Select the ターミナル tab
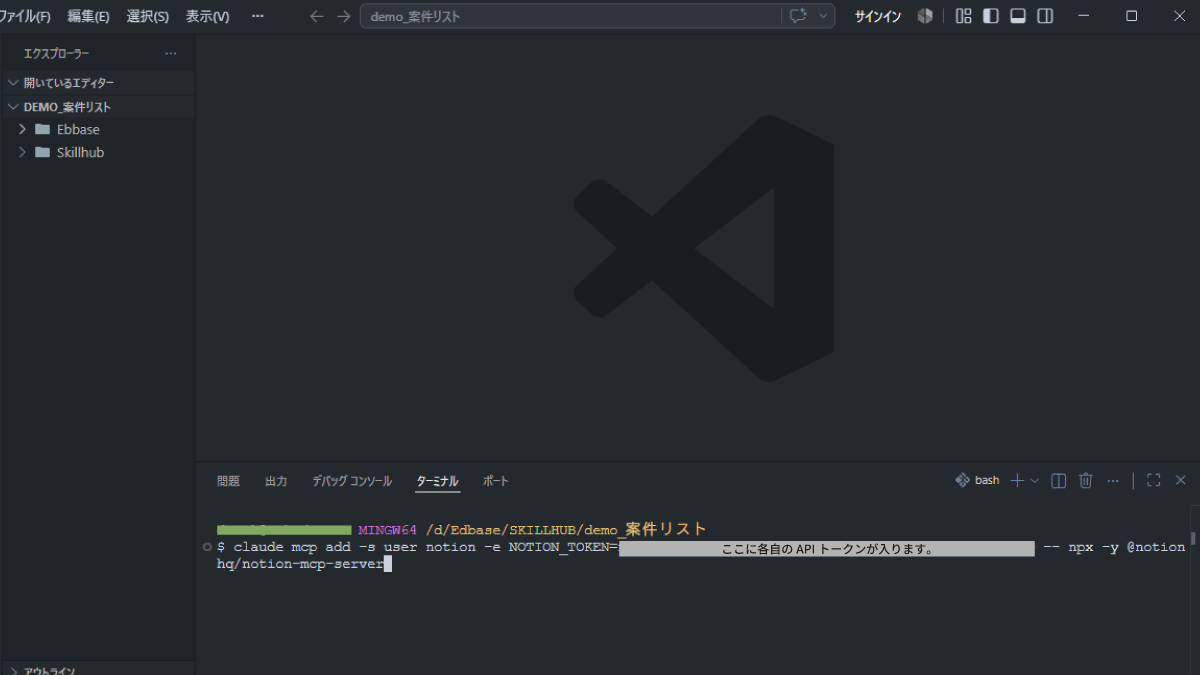1200x675 pixels. (x=438, y=481)
